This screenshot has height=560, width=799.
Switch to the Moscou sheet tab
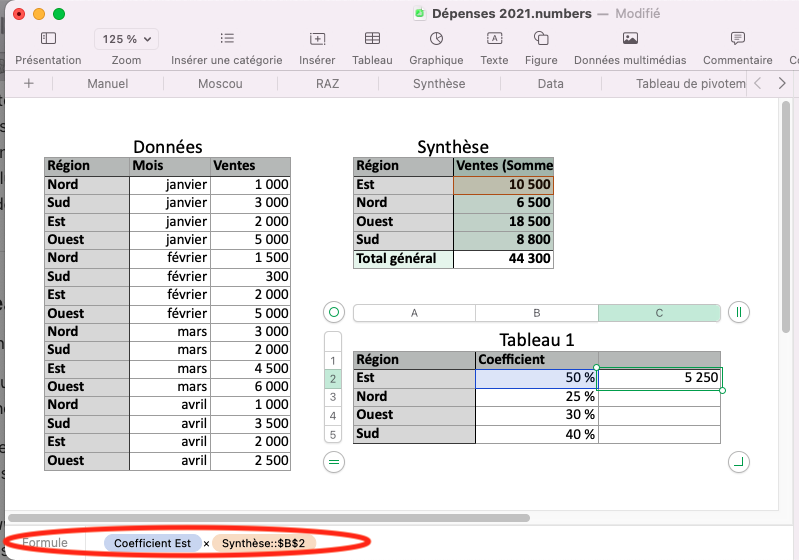[x=220, y=84]
